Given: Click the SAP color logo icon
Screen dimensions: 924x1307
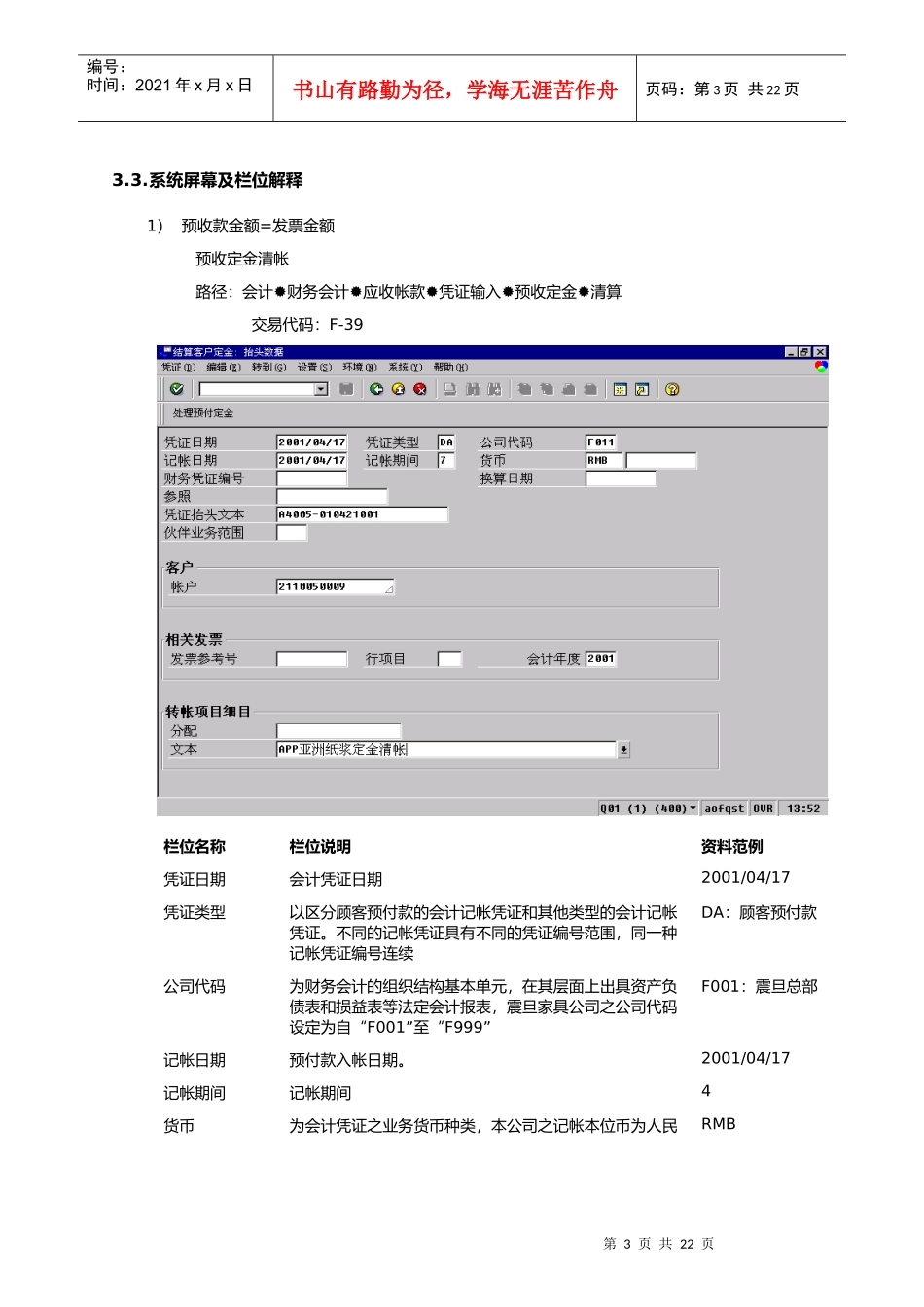Looking at the screenshot, I should [821, 367].
